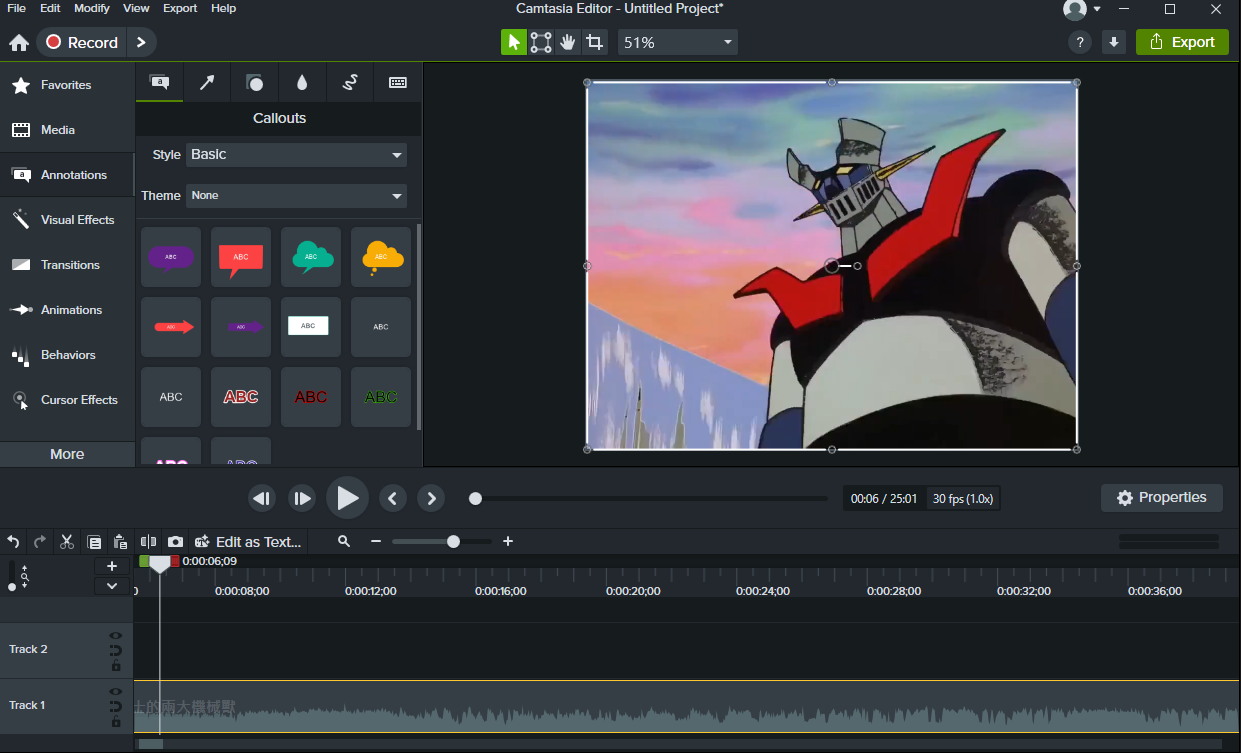The width and height of the screenshot is (1241, 753).
Task: Click the Cut scissors icon
Action: pyautogui.click(x=67, y=541)
